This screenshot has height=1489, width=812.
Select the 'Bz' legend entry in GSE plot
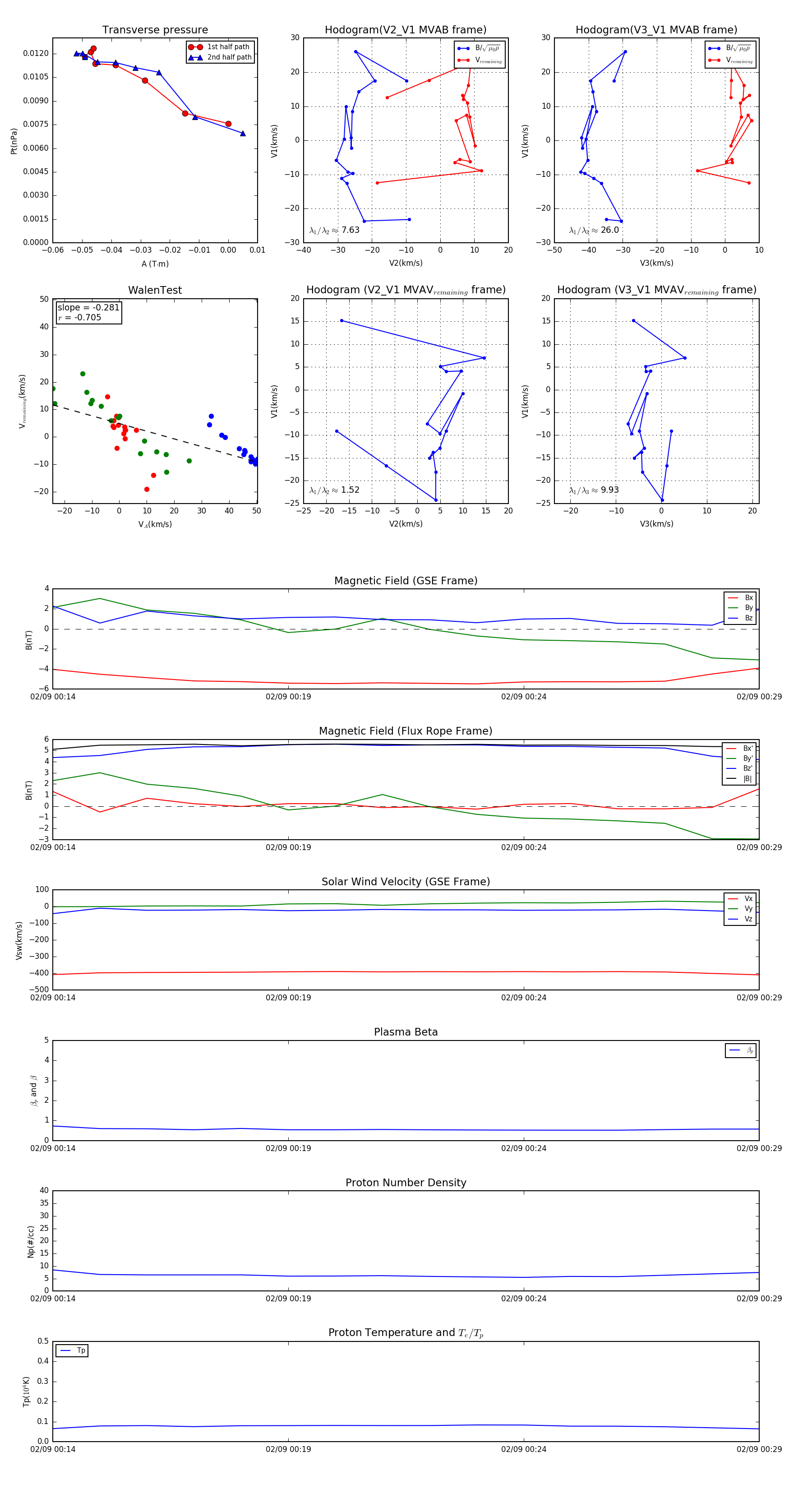click(740, 618)
